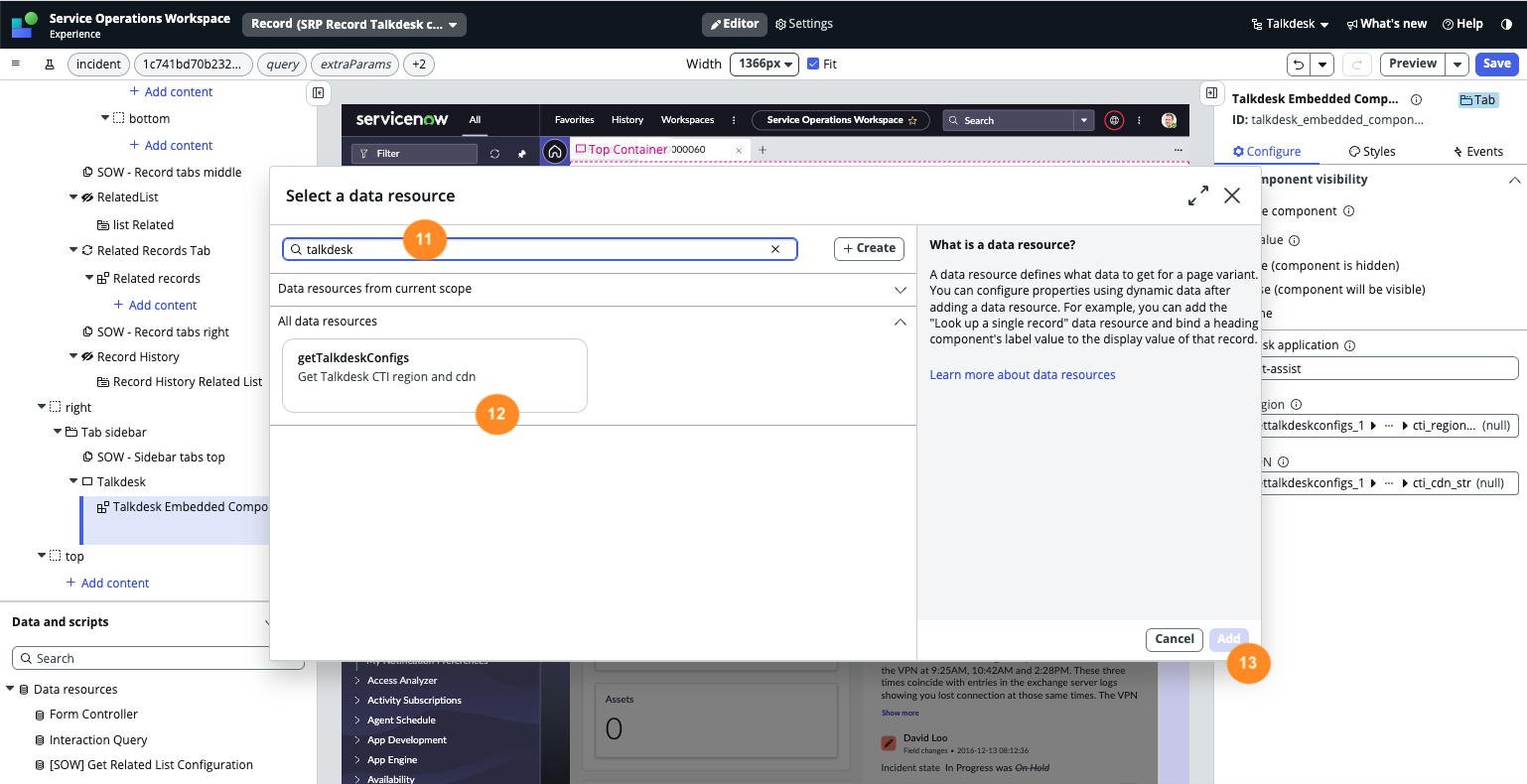
Task: Collapse the Talkdesk tree node
Action: pos(73,481)
